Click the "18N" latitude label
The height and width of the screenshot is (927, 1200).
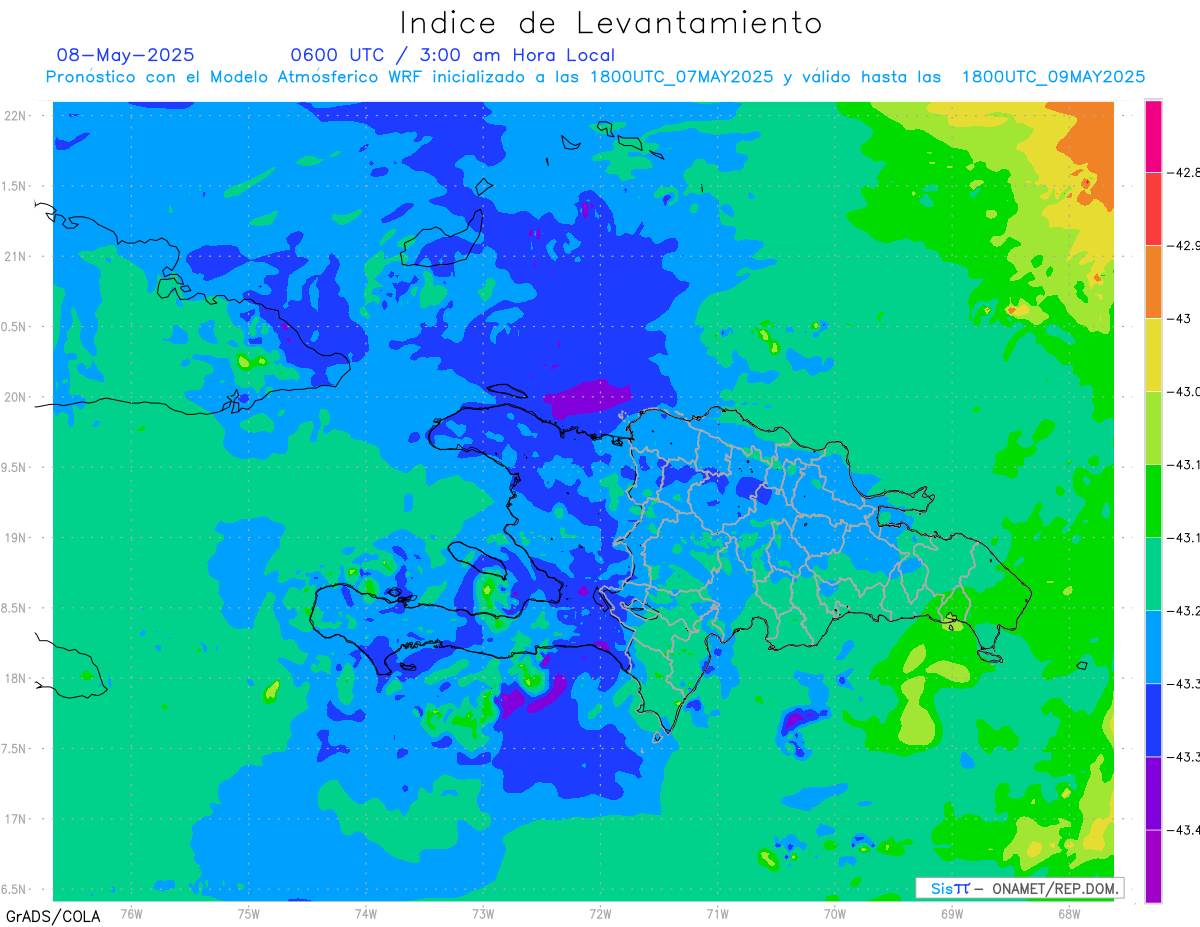click(16, 678)
